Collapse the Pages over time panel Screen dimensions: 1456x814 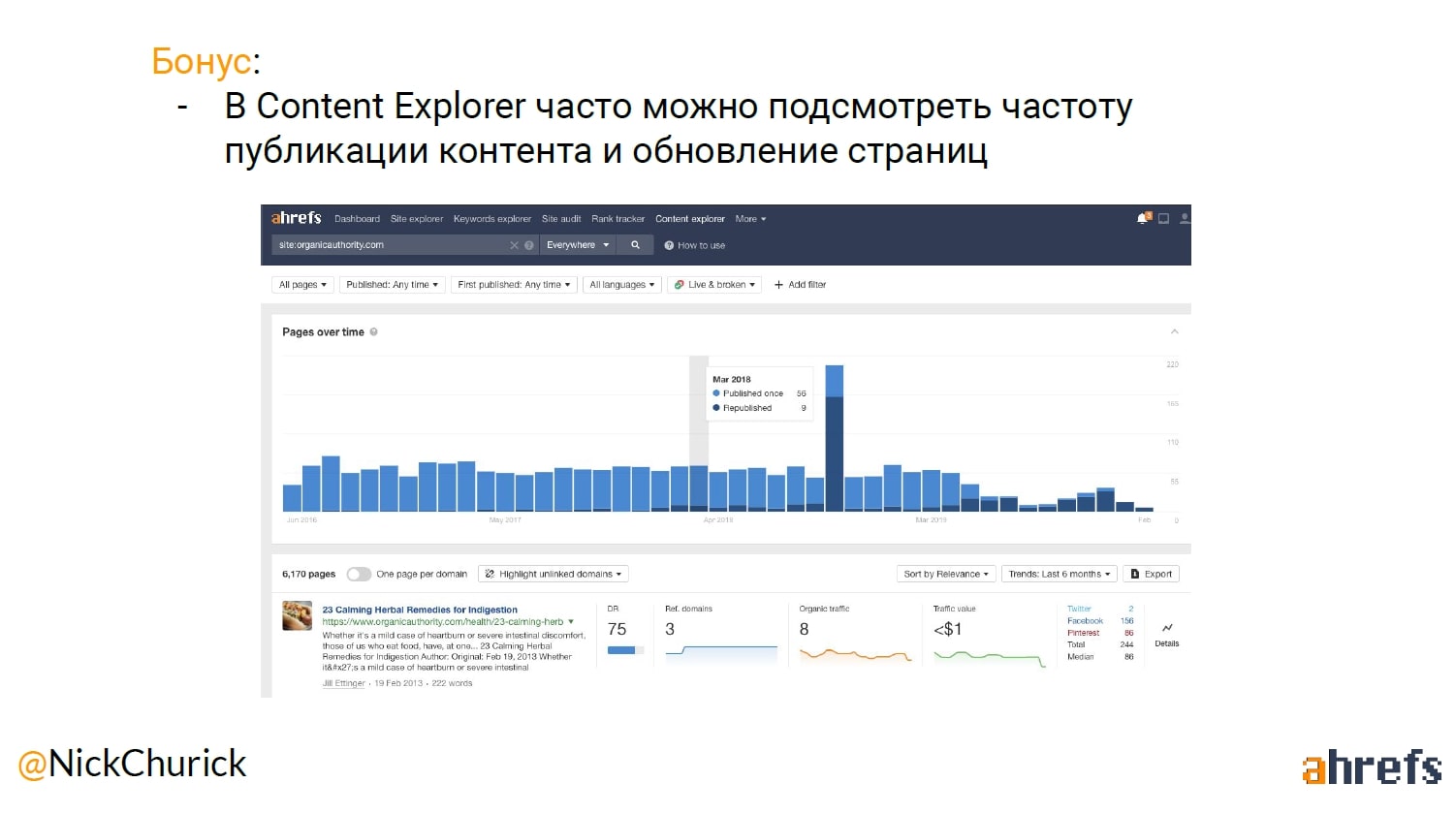coord(1174,331)
